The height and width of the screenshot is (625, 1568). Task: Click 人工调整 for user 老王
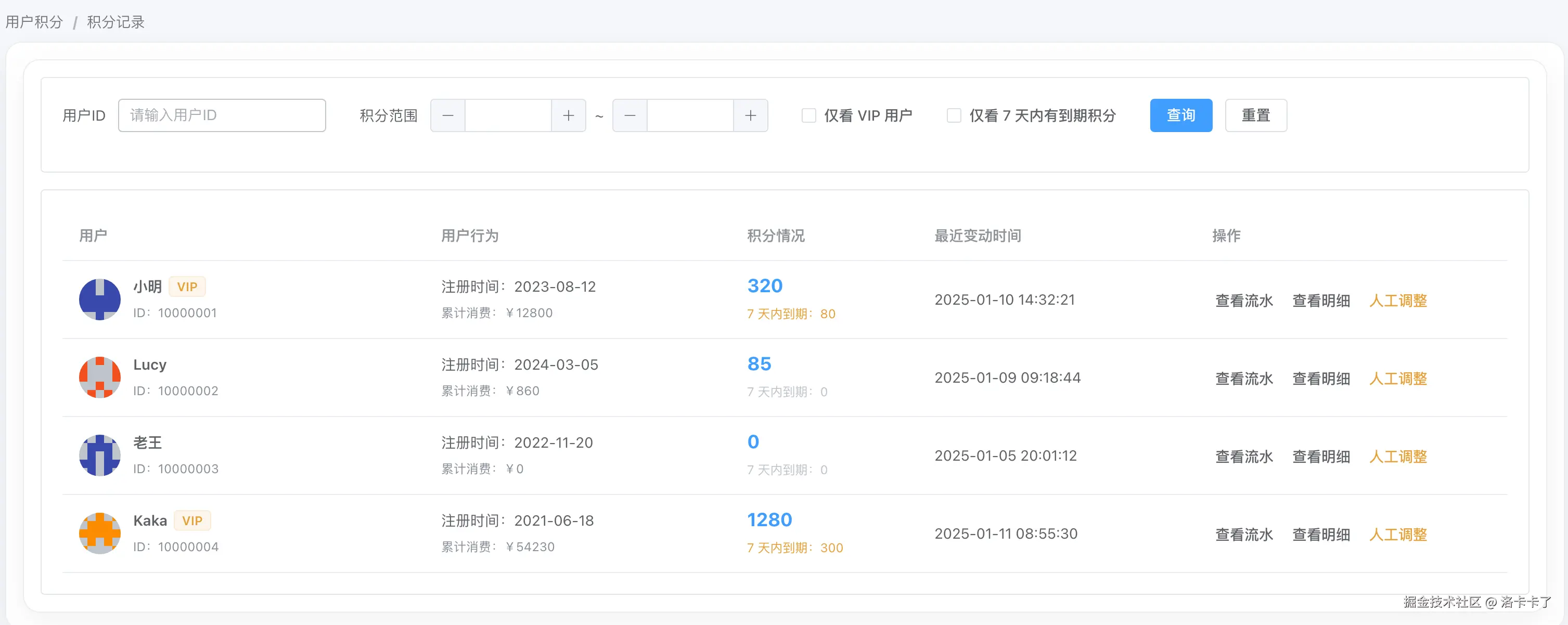1397,457
